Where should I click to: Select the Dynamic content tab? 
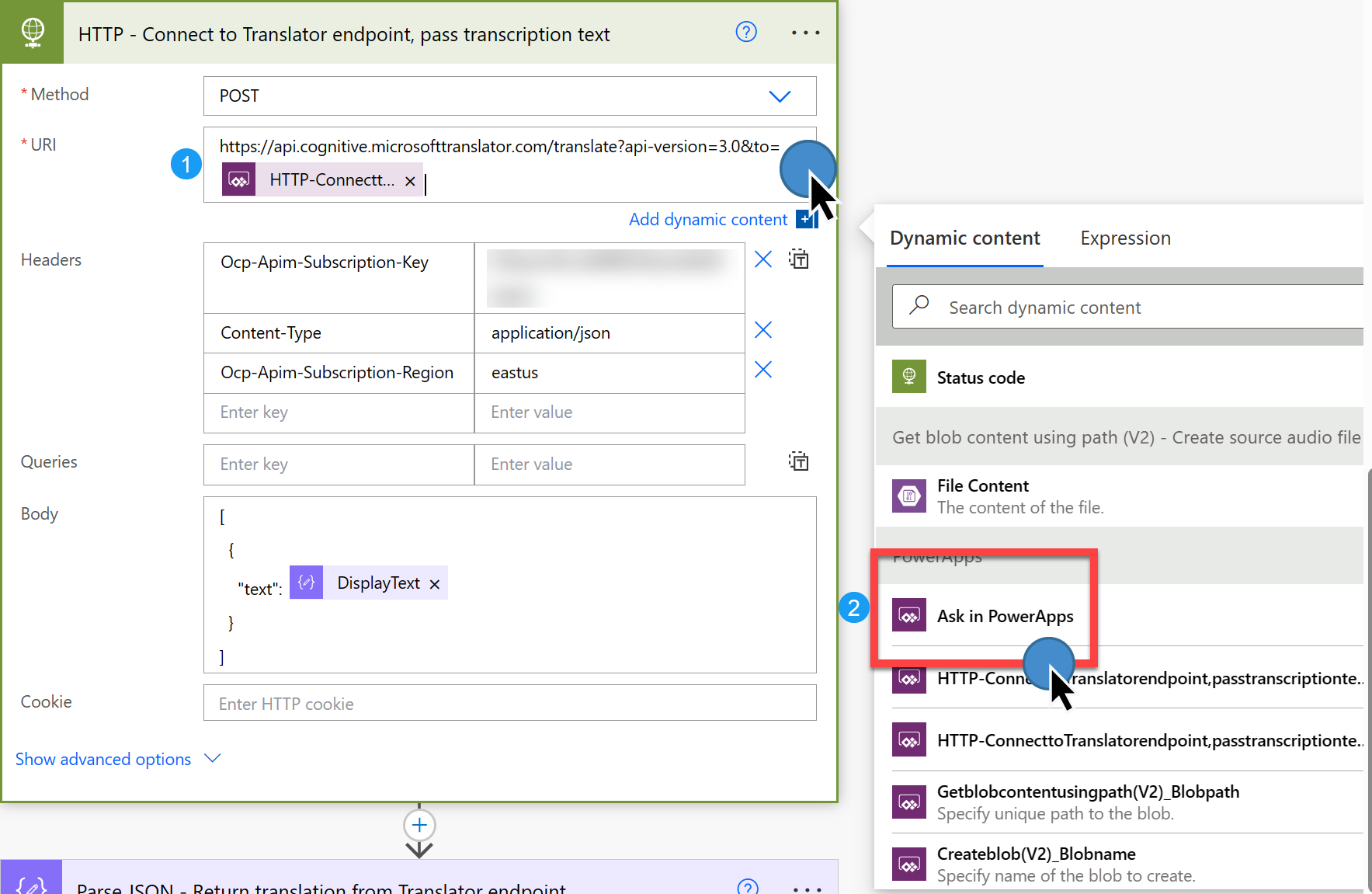[964, 238]
